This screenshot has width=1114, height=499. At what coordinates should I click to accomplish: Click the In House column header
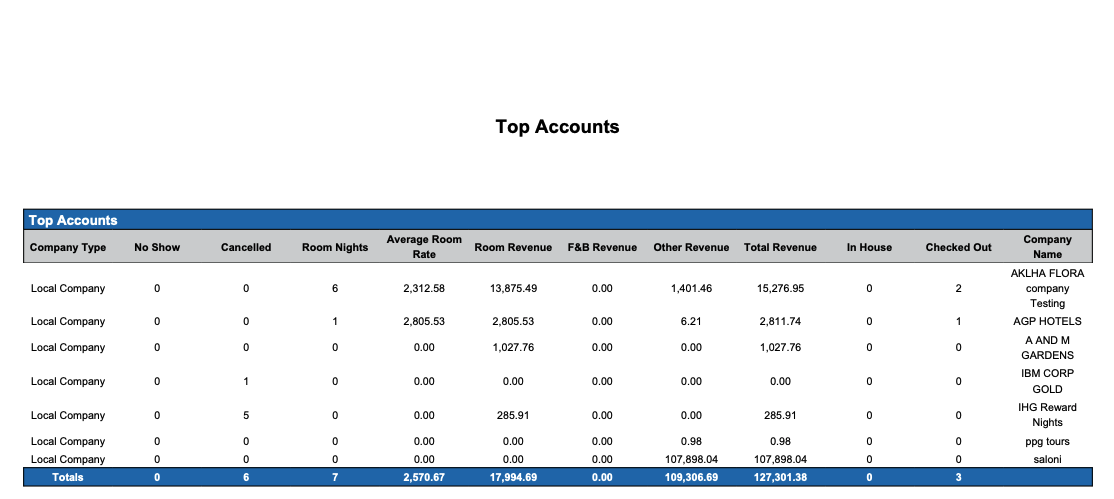tap(869, 247)
